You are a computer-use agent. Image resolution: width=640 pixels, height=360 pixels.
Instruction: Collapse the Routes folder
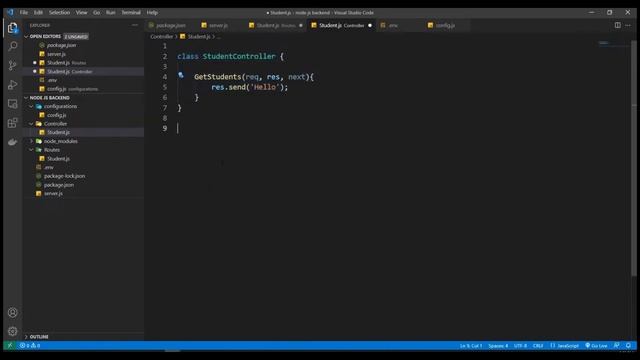[x=31, y=150]
